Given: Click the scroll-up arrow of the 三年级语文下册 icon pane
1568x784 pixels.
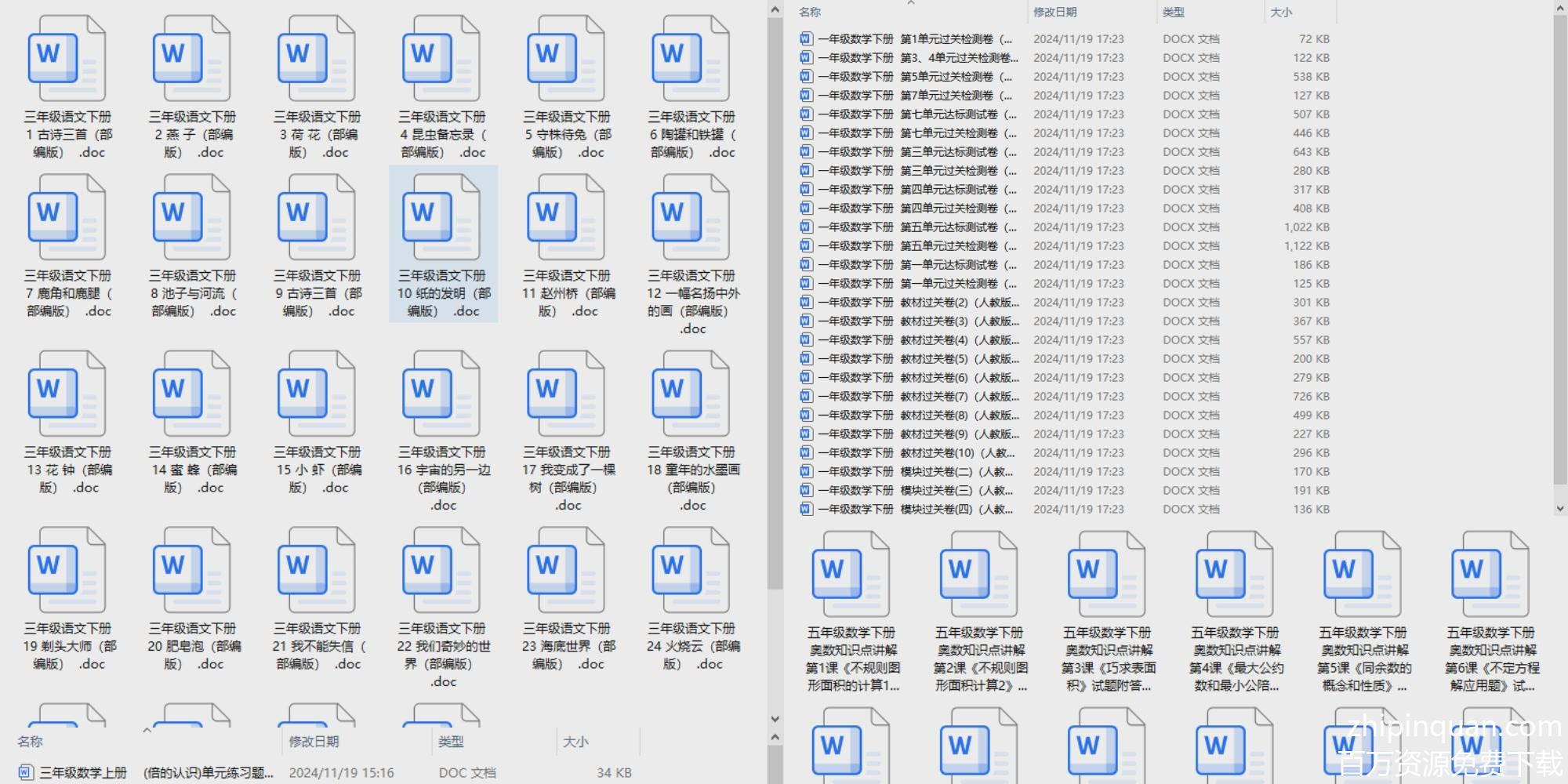Looking at the screenshot, I should [x=775, y=9].
